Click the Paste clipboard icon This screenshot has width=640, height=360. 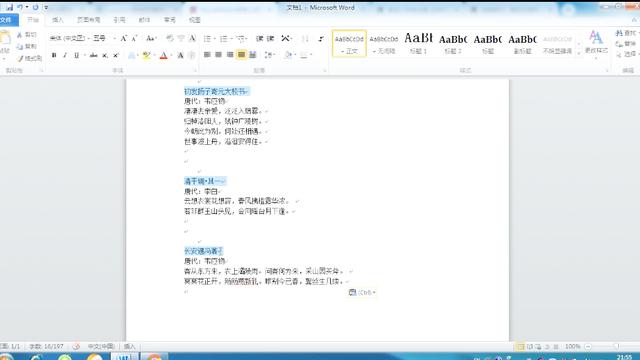[5, 38]
